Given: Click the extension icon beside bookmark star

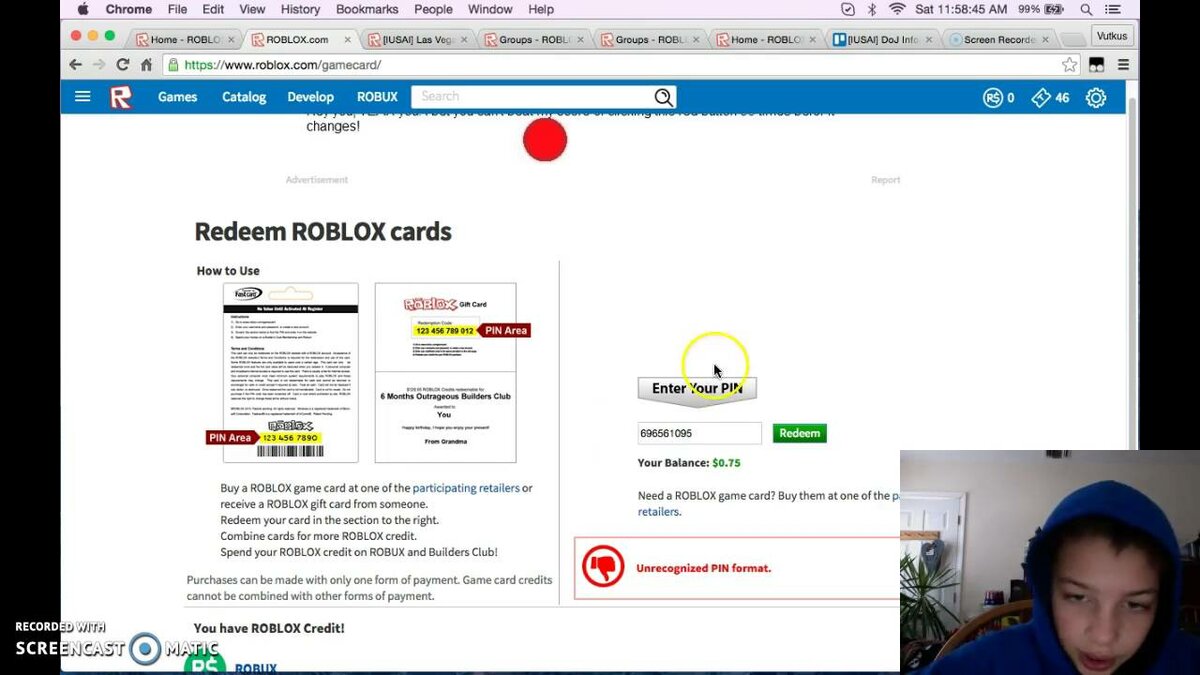Looking at the screenshot, I should (x=1097, y=65).
